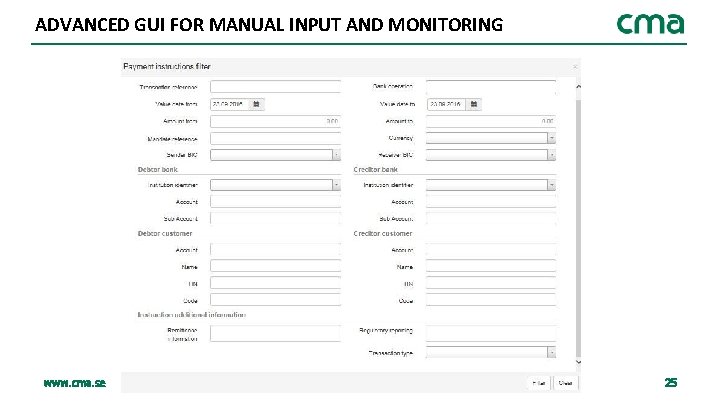Viewport: 720px width, 405px height.
Task: Click Creditor customer Code field
Action: (491, 300)
